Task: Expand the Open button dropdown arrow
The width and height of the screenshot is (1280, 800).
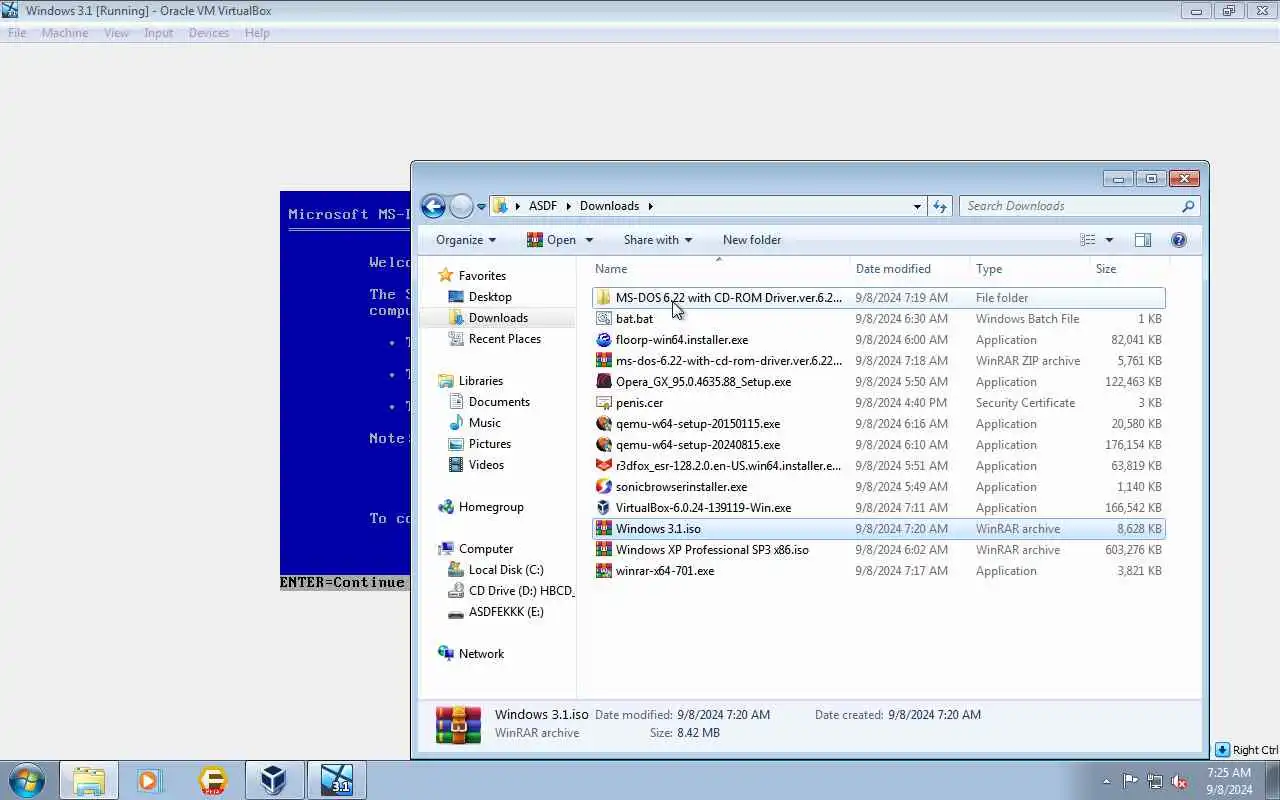Action: [589, 240]
